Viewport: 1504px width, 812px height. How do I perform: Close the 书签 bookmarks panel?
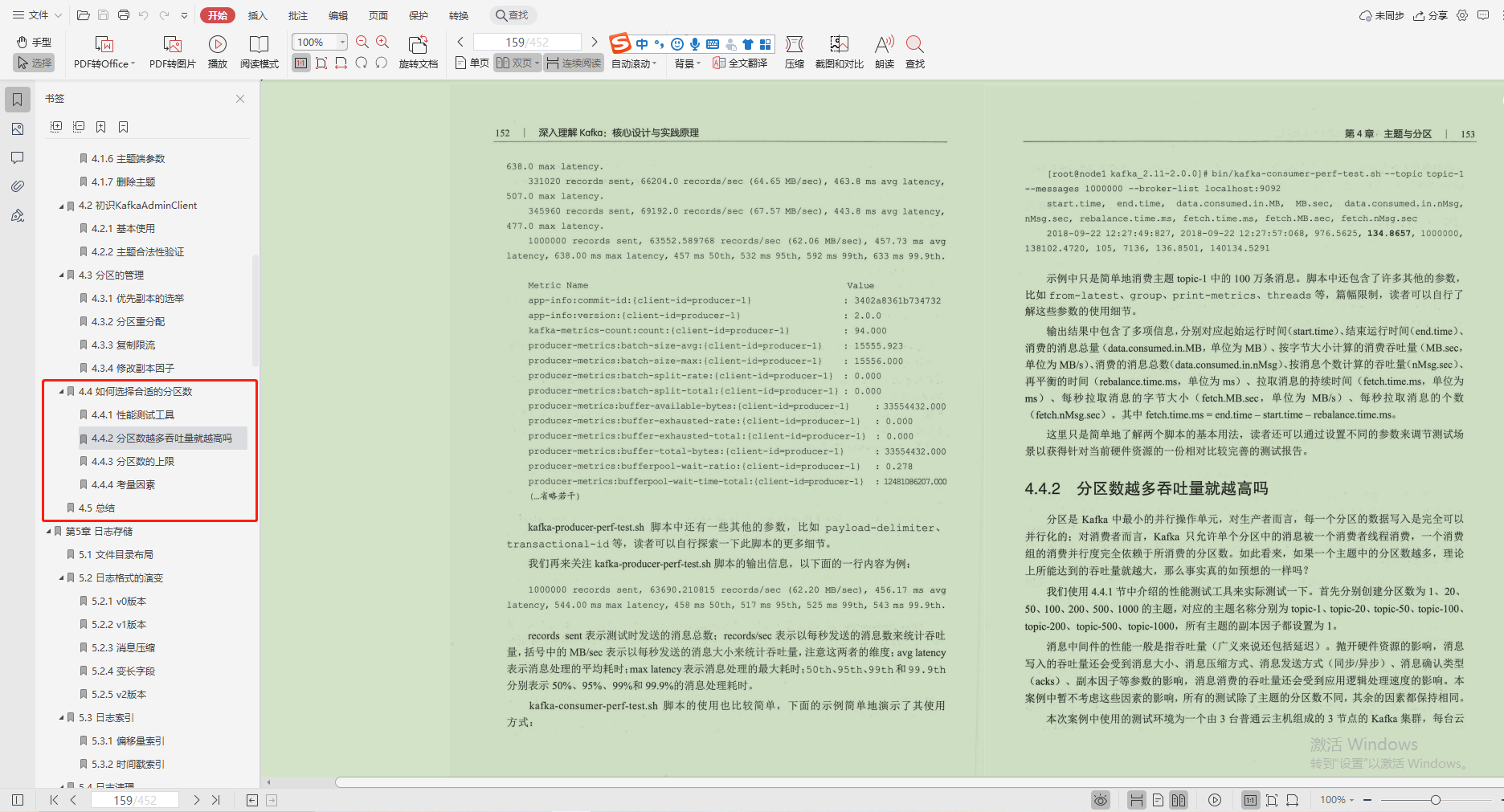tap(240, 99)
